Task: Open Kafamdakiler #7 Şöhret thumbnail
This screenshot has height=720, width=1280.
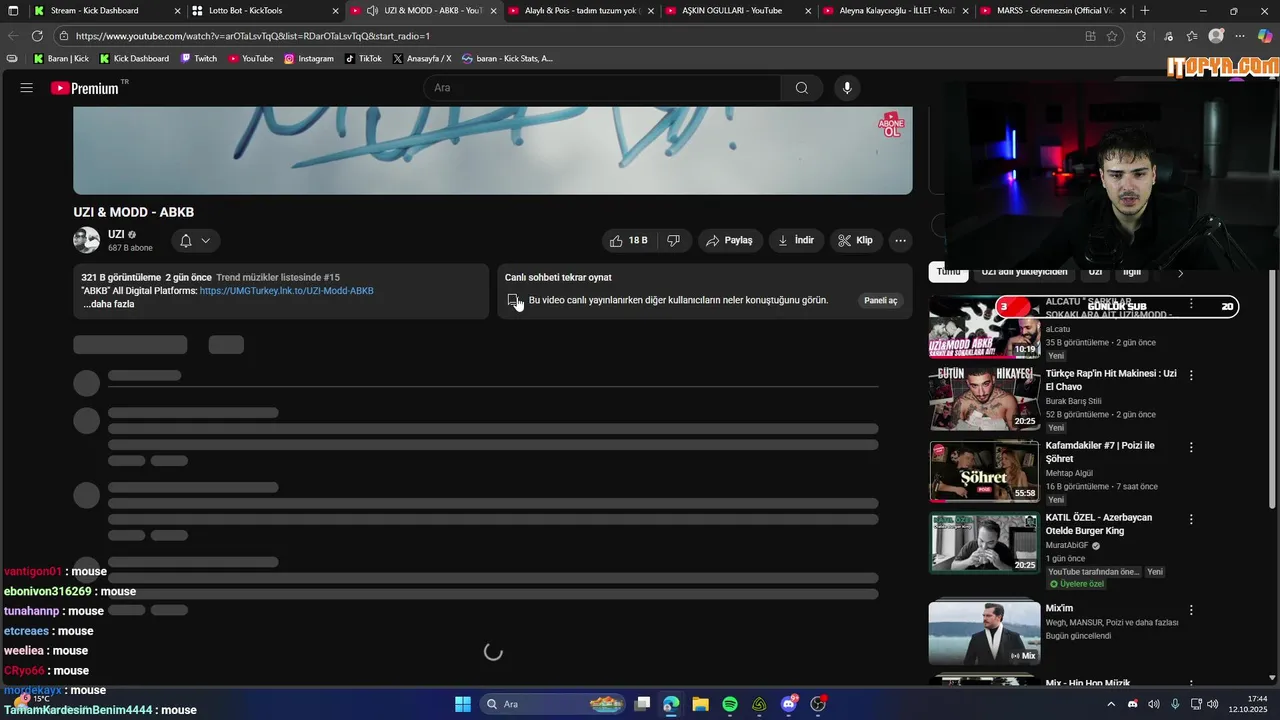Action: tap(984, 472)
